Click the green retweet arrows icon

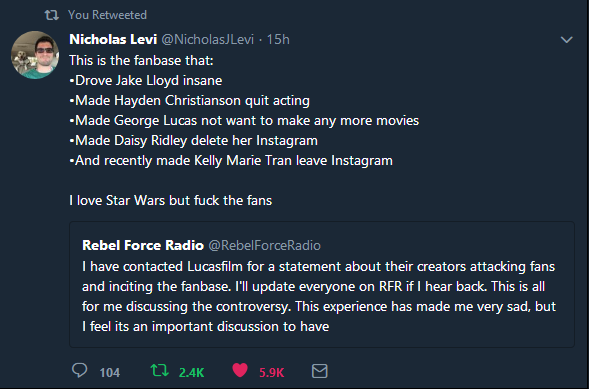160,370
